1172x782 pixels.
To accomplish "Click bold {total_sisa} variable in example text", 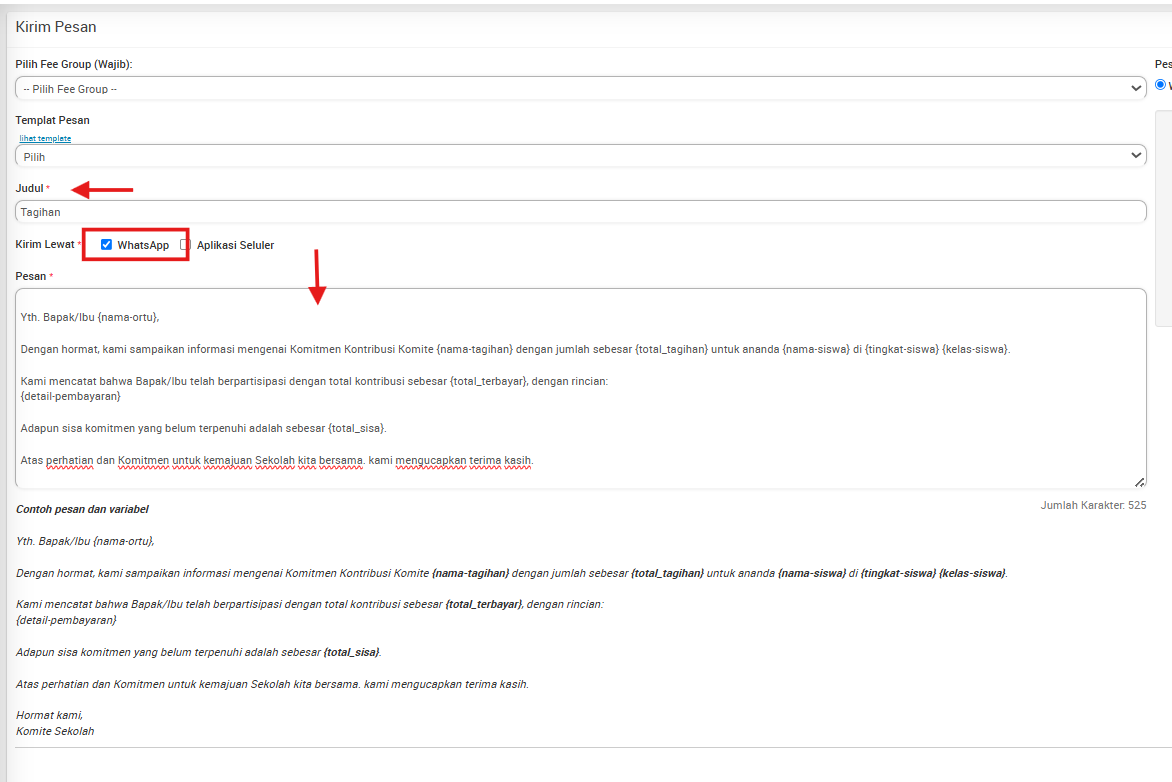I will 351,652.
